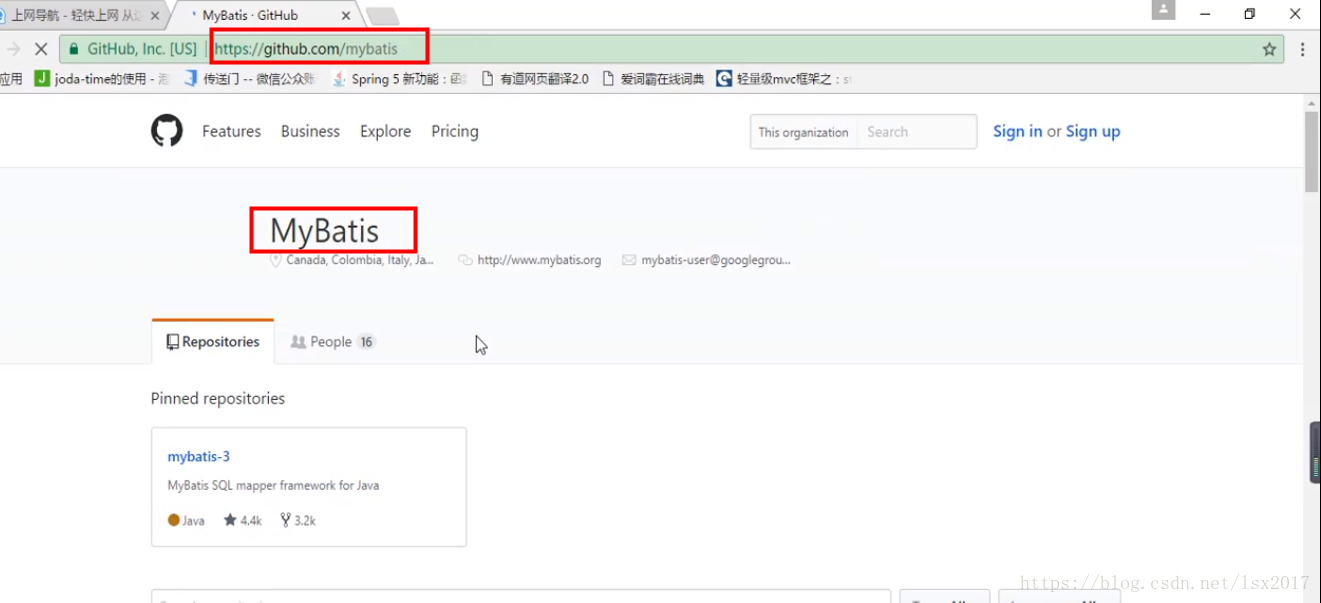Open the 爱词霸在线词典 bookmark
The width and height of the screenshot is (1321, 603).
pos(653,79)
